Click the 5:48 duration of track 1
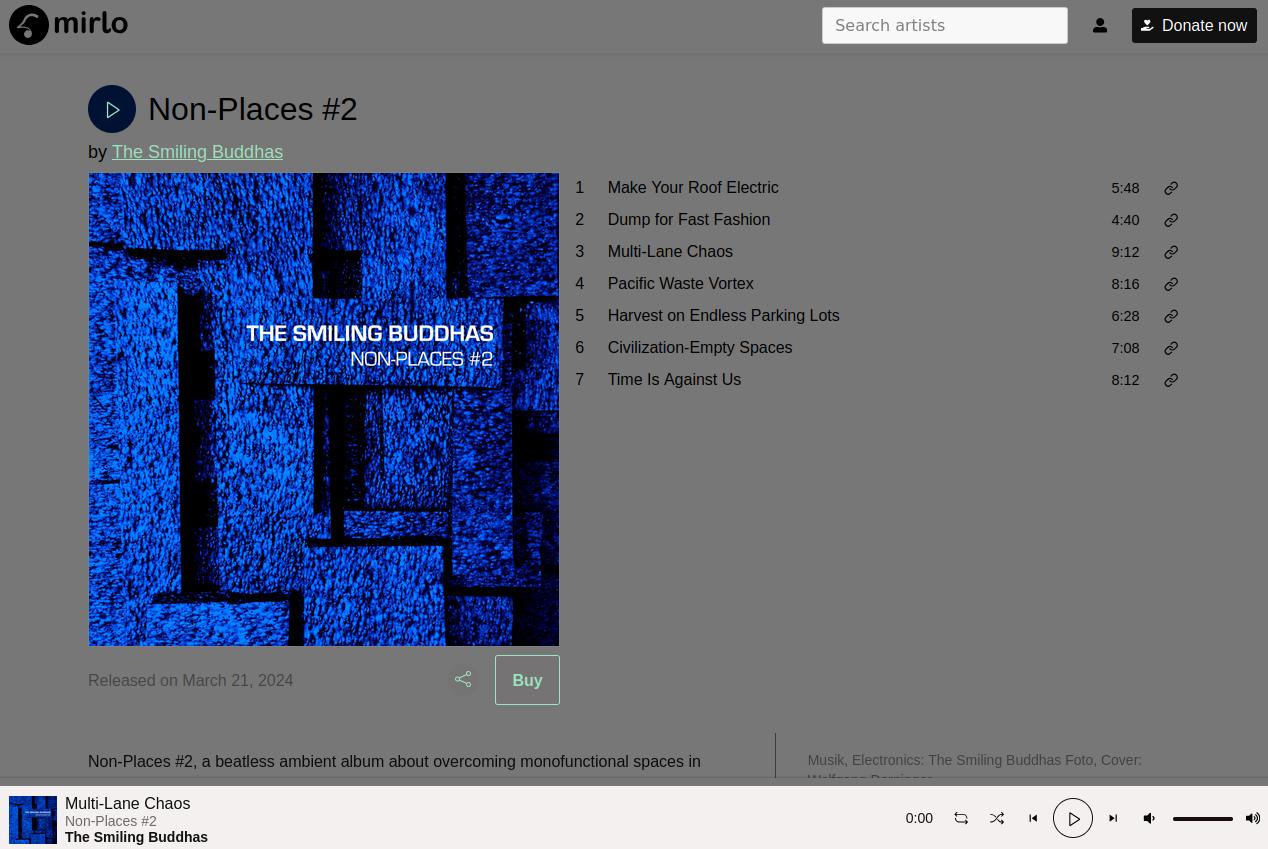1268x849 pixels. [x=1125, y=188]
